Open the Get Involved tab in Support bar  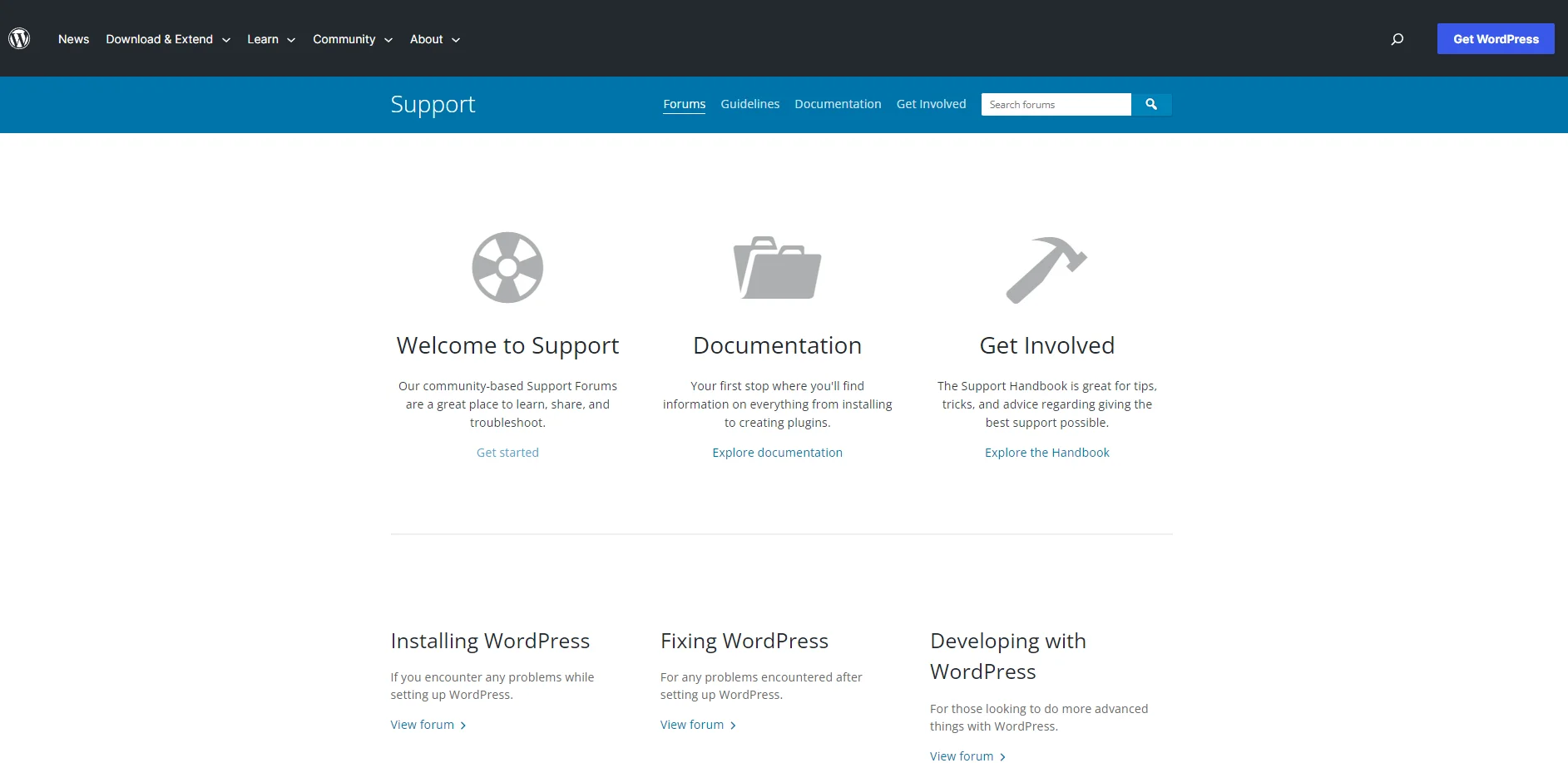point(931,104)
